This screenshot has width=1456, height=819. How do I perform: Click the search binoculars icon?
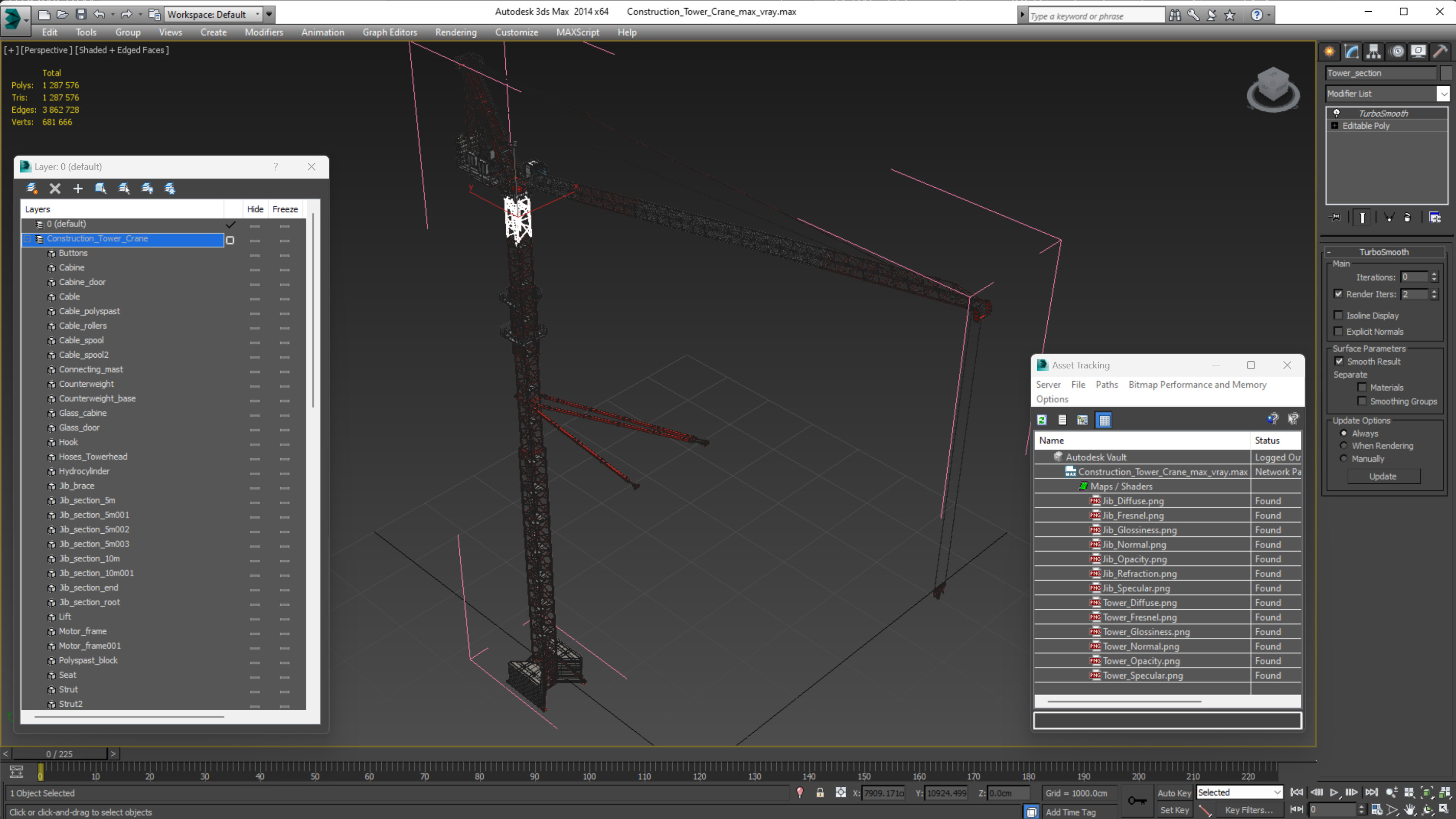point(1175,15)
